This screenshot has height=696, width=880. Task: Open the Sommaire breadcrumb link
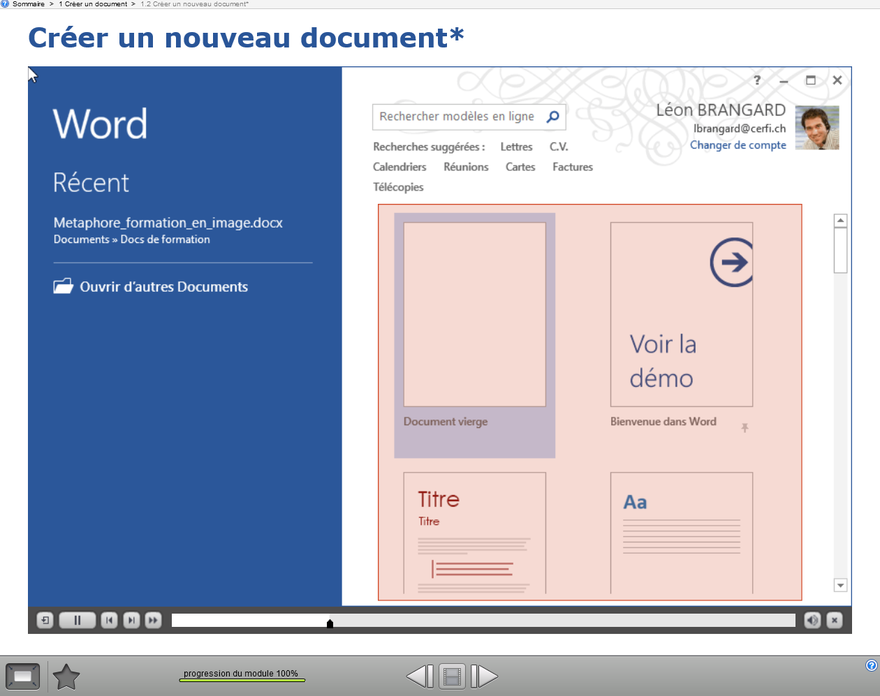point(28,4)
